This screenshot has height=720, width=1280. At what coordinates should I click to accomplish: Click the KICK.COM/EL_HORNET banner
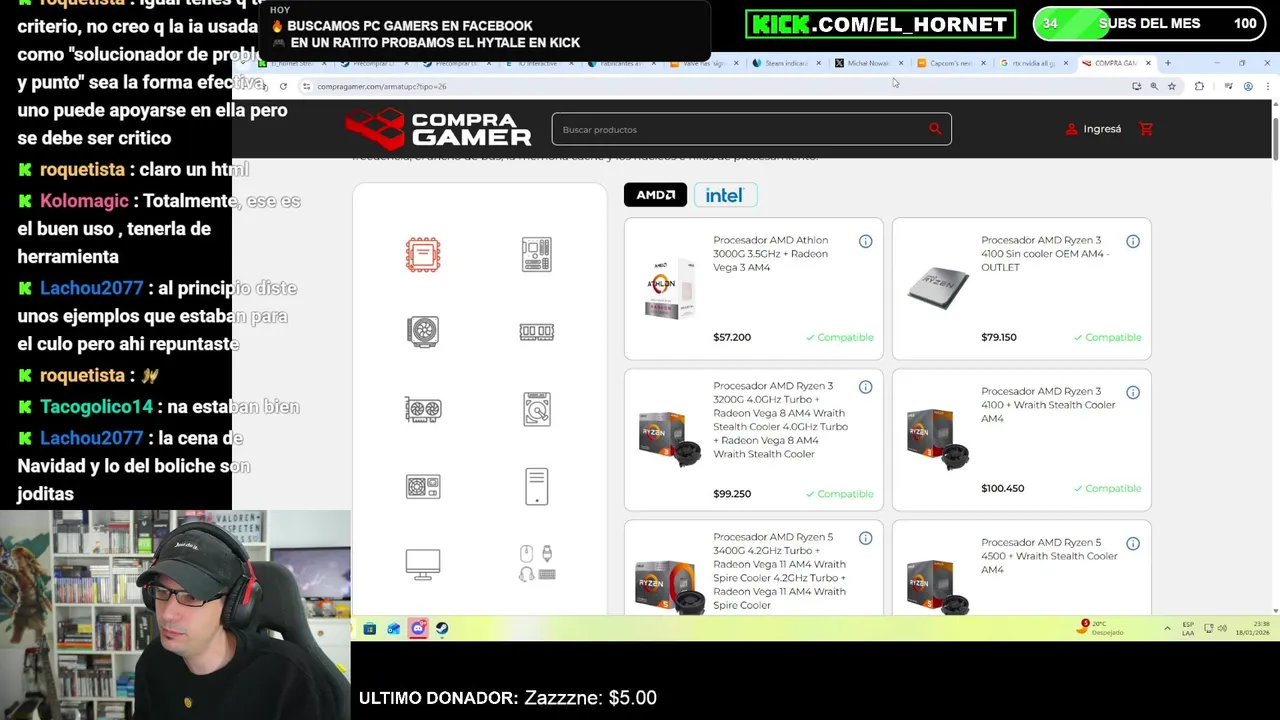click(x=880, y=24)
